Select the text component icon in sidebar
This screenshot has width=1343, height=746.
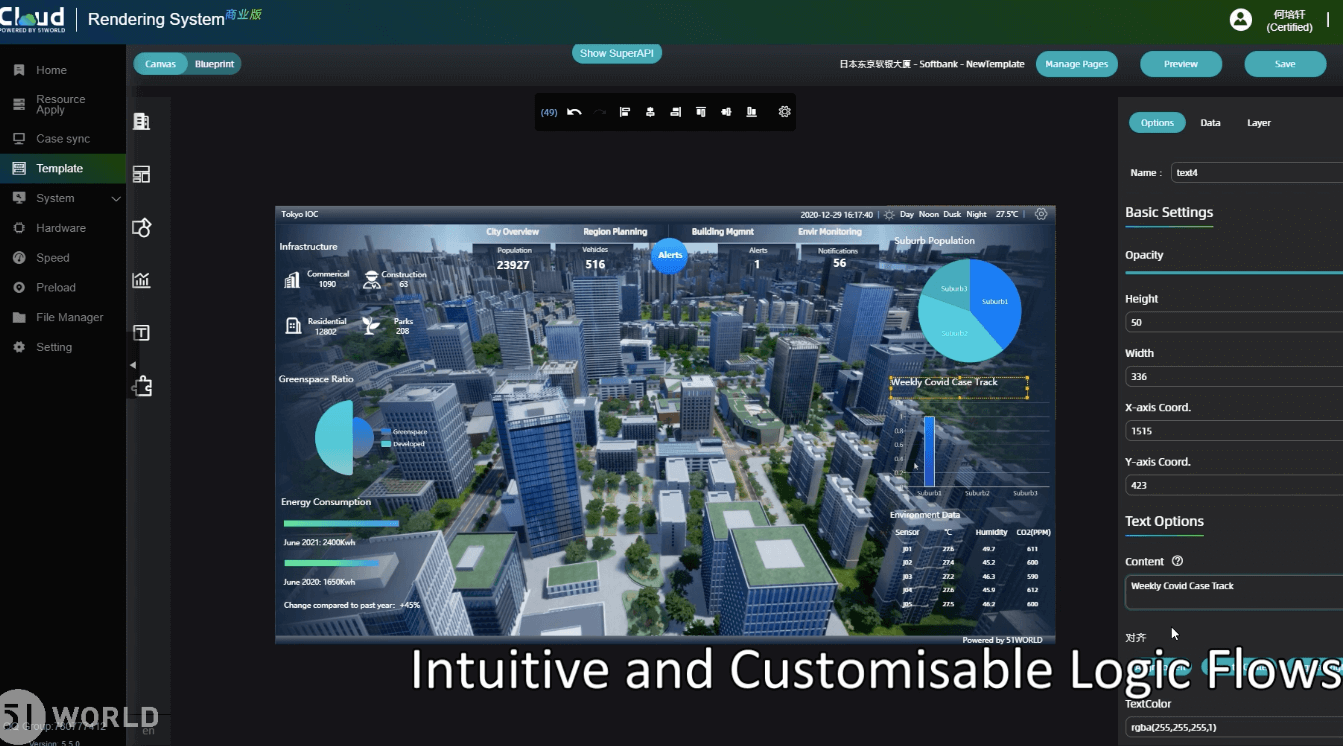[x=141, y=332]
